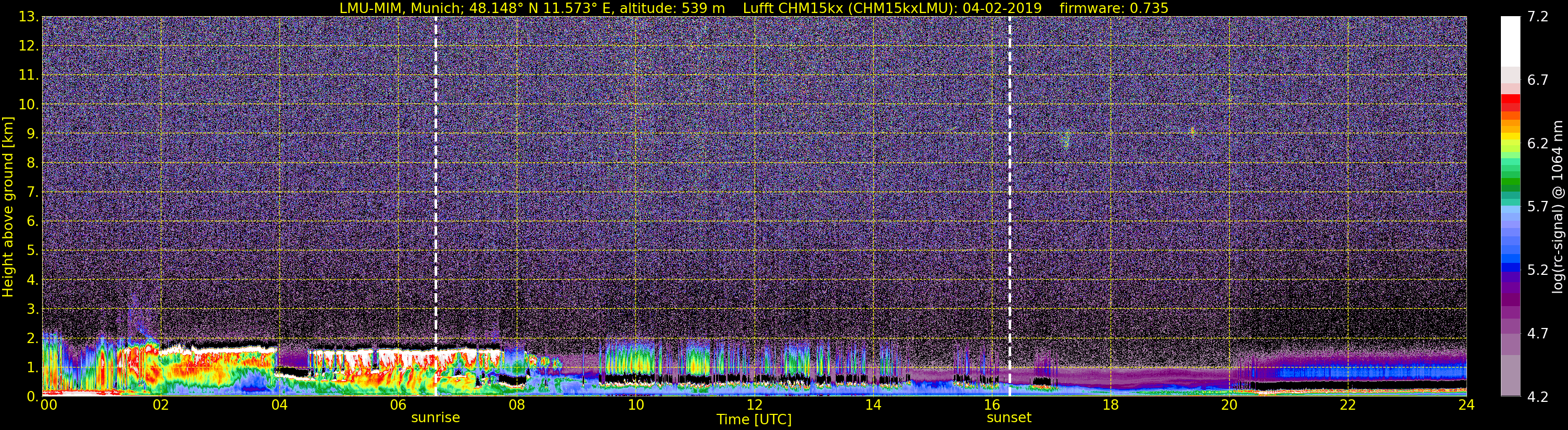Viewport: 1568px width, 430px height.
Task: Click the height axis tick '9.'
Action: (x=32, y=133)
